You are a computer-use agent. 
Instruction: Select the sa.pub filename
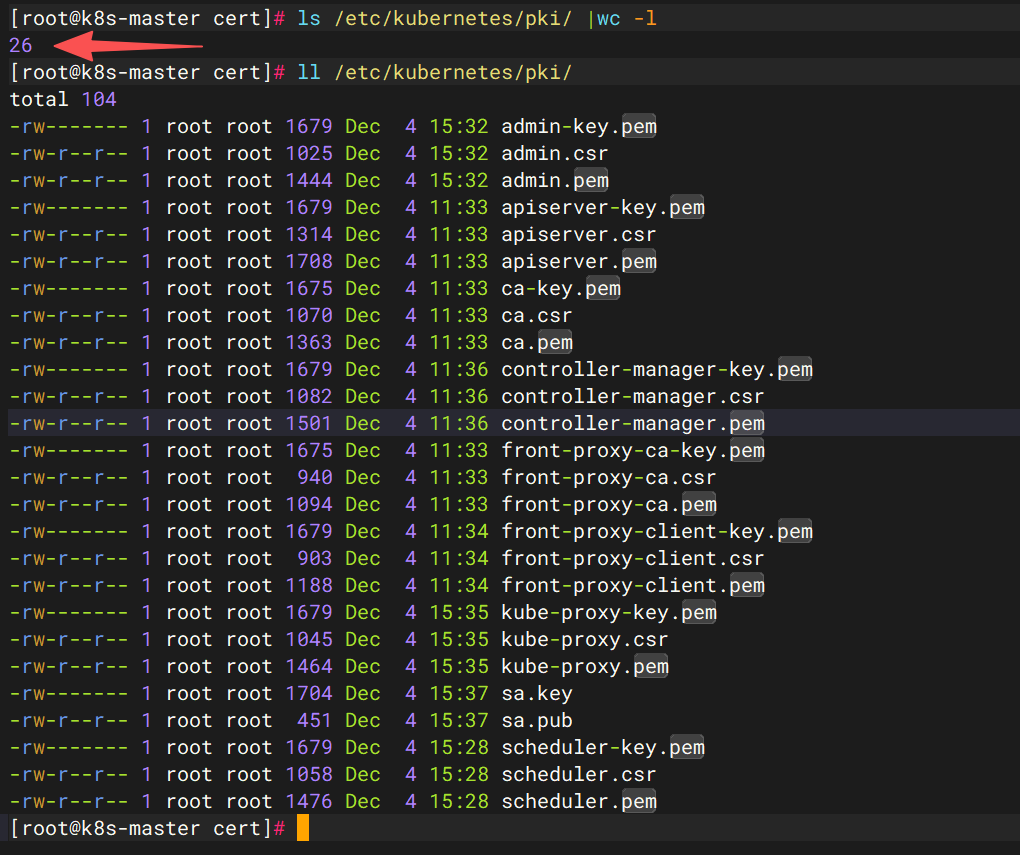[x=536, y=720]
